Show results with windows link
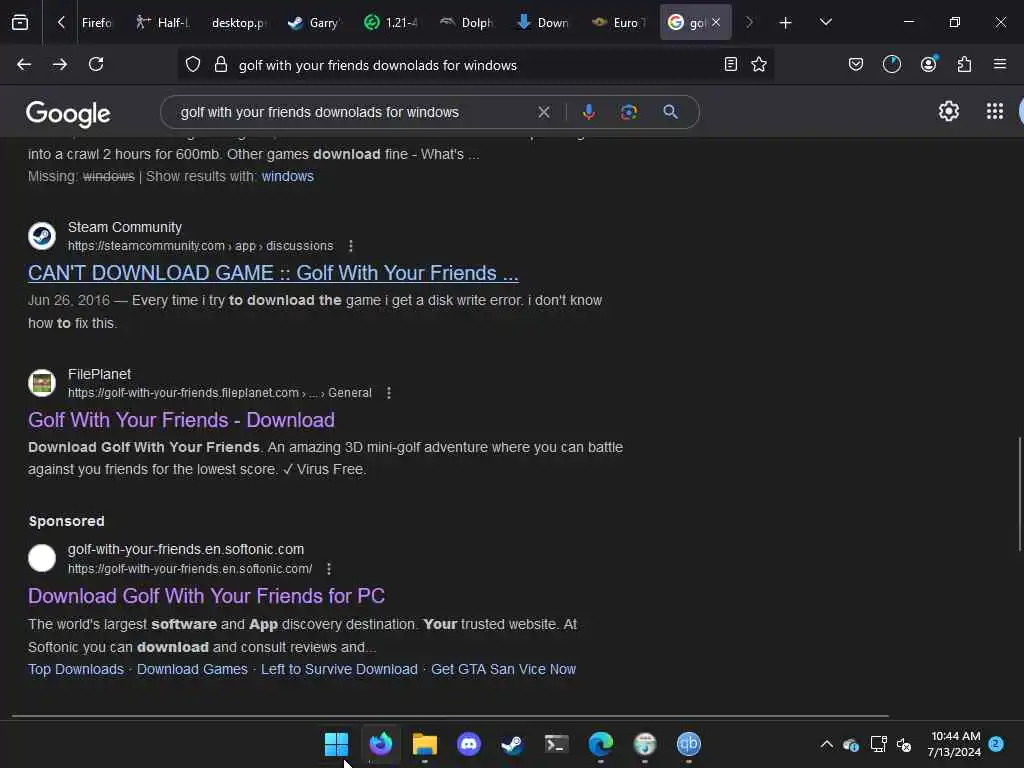Viewport: 1024px width, 768px height. [x=287, y=176]
